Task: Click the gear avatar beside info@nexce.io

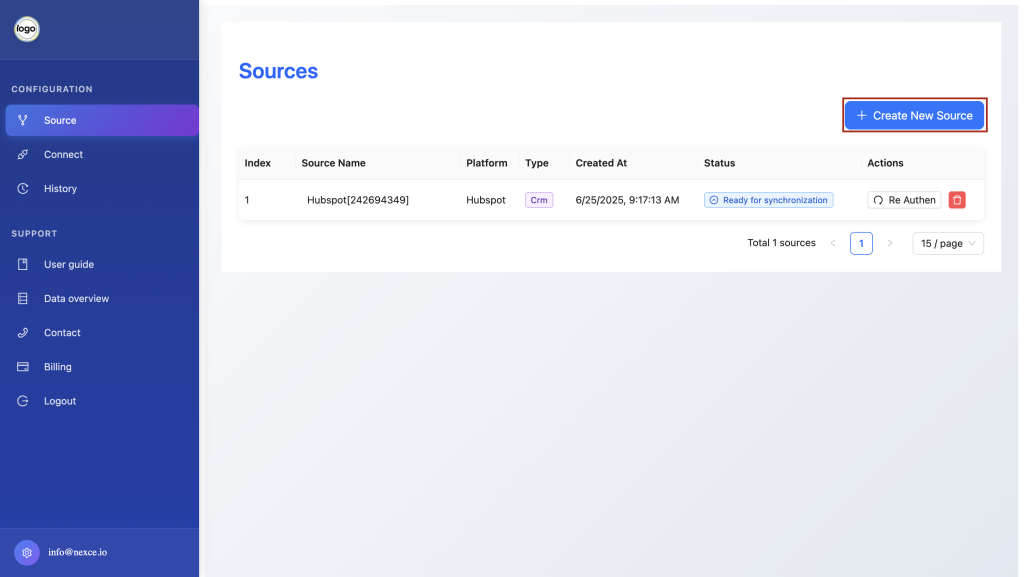Action: click(27, 552)
